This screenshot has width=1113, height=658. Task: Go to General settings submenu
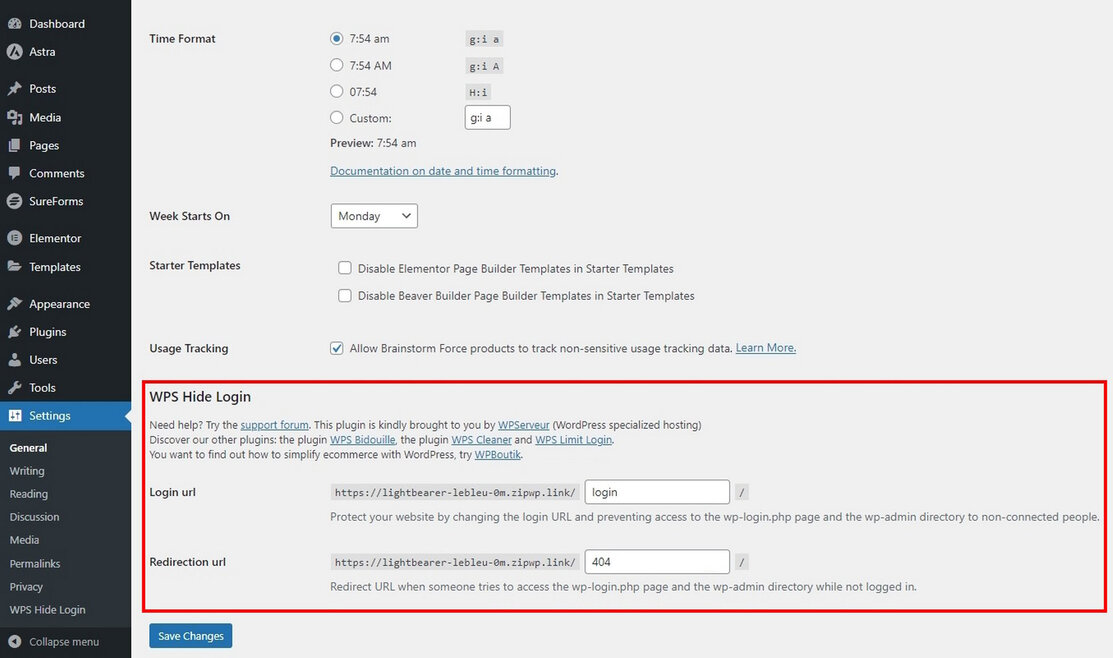coord(28,448)
